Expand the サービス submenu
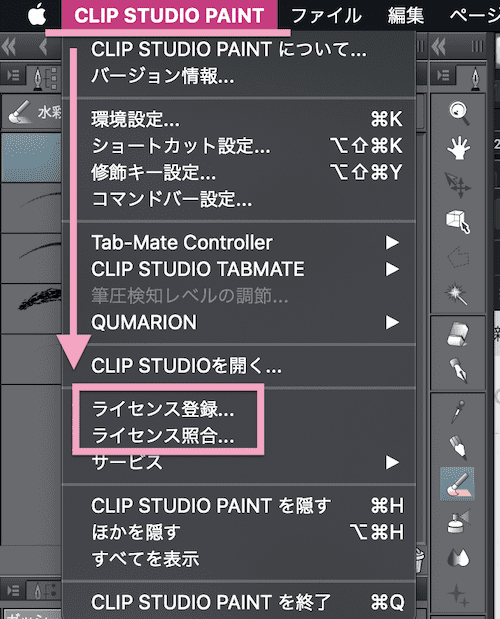 click(238, 462)
